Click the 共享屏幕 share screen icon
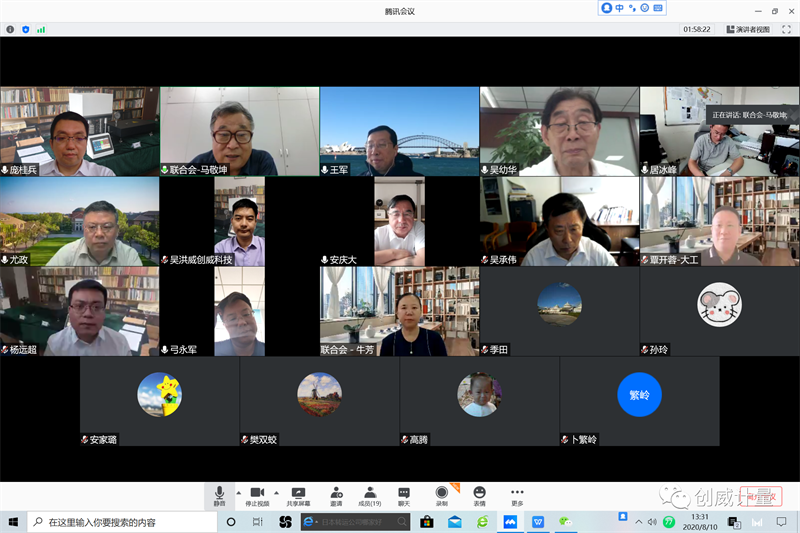Viewport: 800px width, 533px height. pos(298,494)
